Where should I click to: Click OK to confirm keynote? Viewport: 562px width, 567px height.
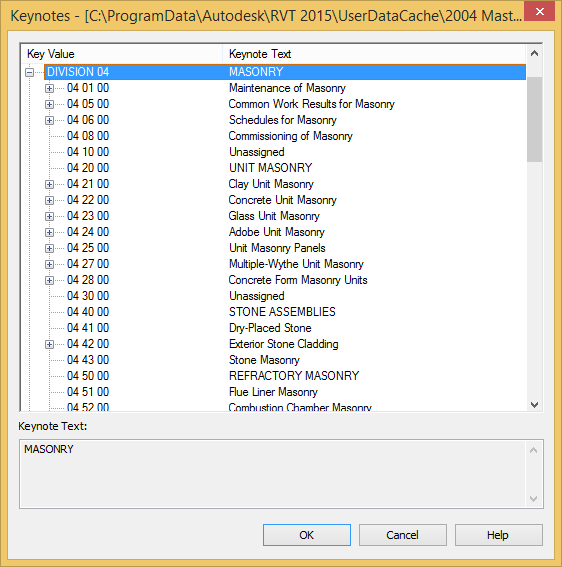[307, 535]
